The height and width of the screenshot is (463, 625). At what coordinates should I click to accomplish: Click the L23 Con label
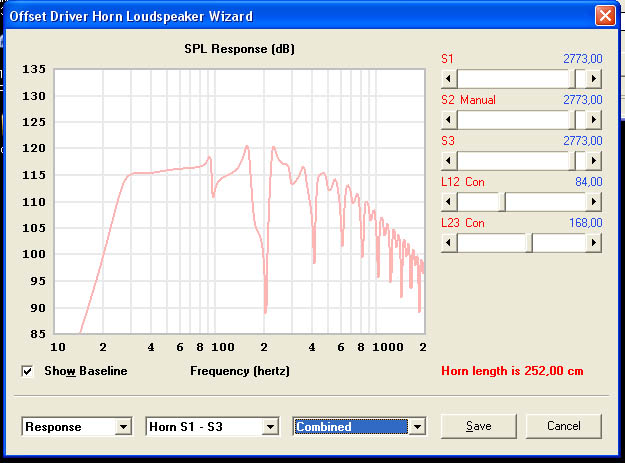tap(463, 223)
